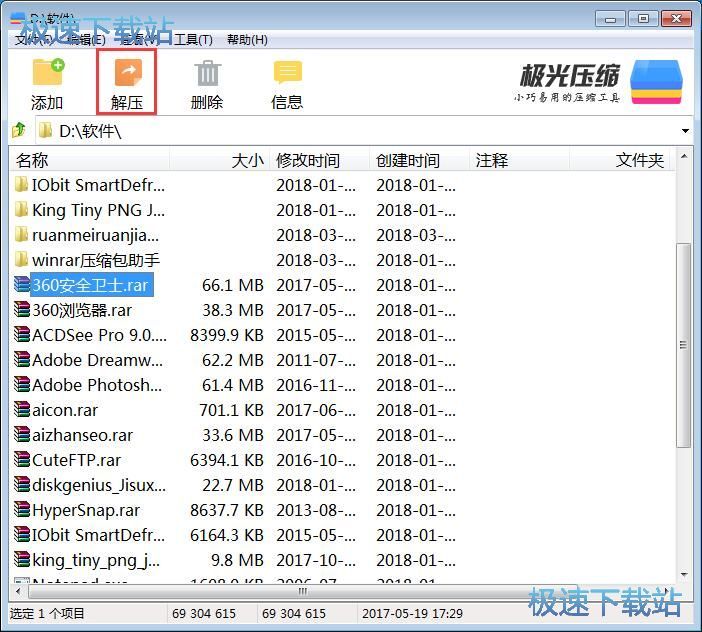Click the 极光压缩 logo icon
The height and width of the screenshot is (632, 702).
coord(656,82)
